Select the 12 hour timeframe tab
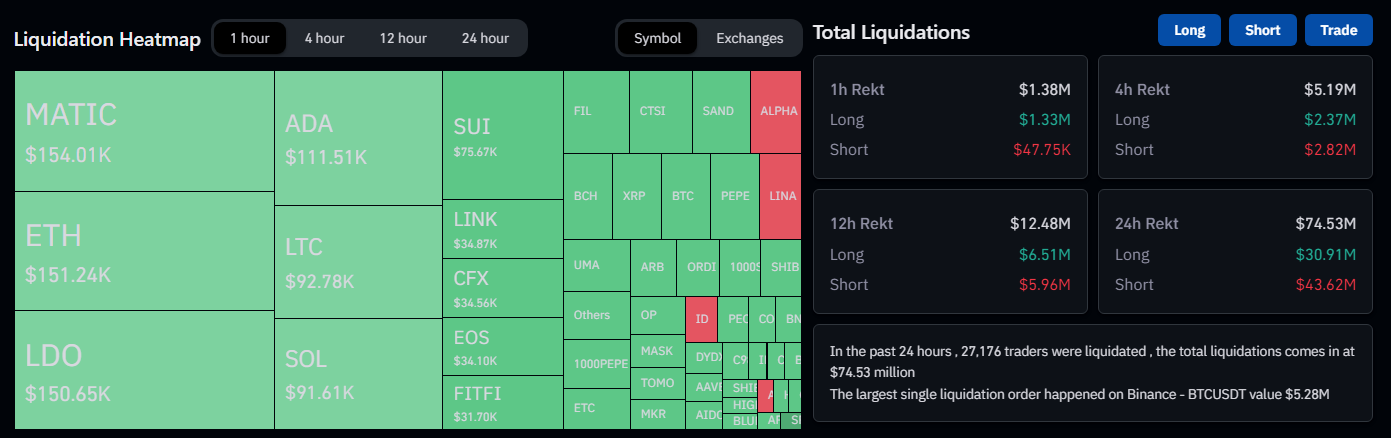The height and width of the screenshot is (438, 1391). click(x=403, y=39)
